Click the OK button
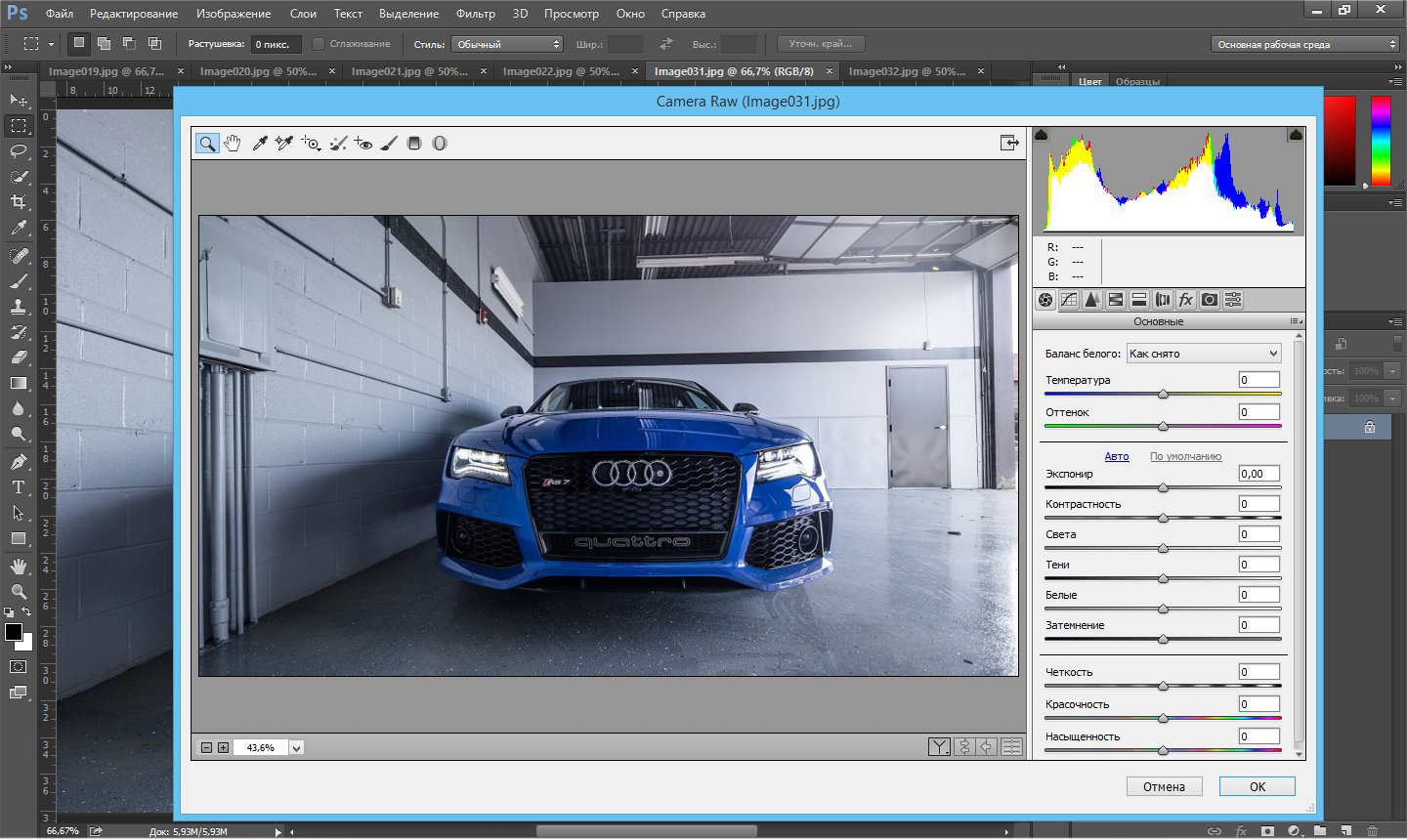This screenshot has width=1407, height=840. tap(1258, 786)
